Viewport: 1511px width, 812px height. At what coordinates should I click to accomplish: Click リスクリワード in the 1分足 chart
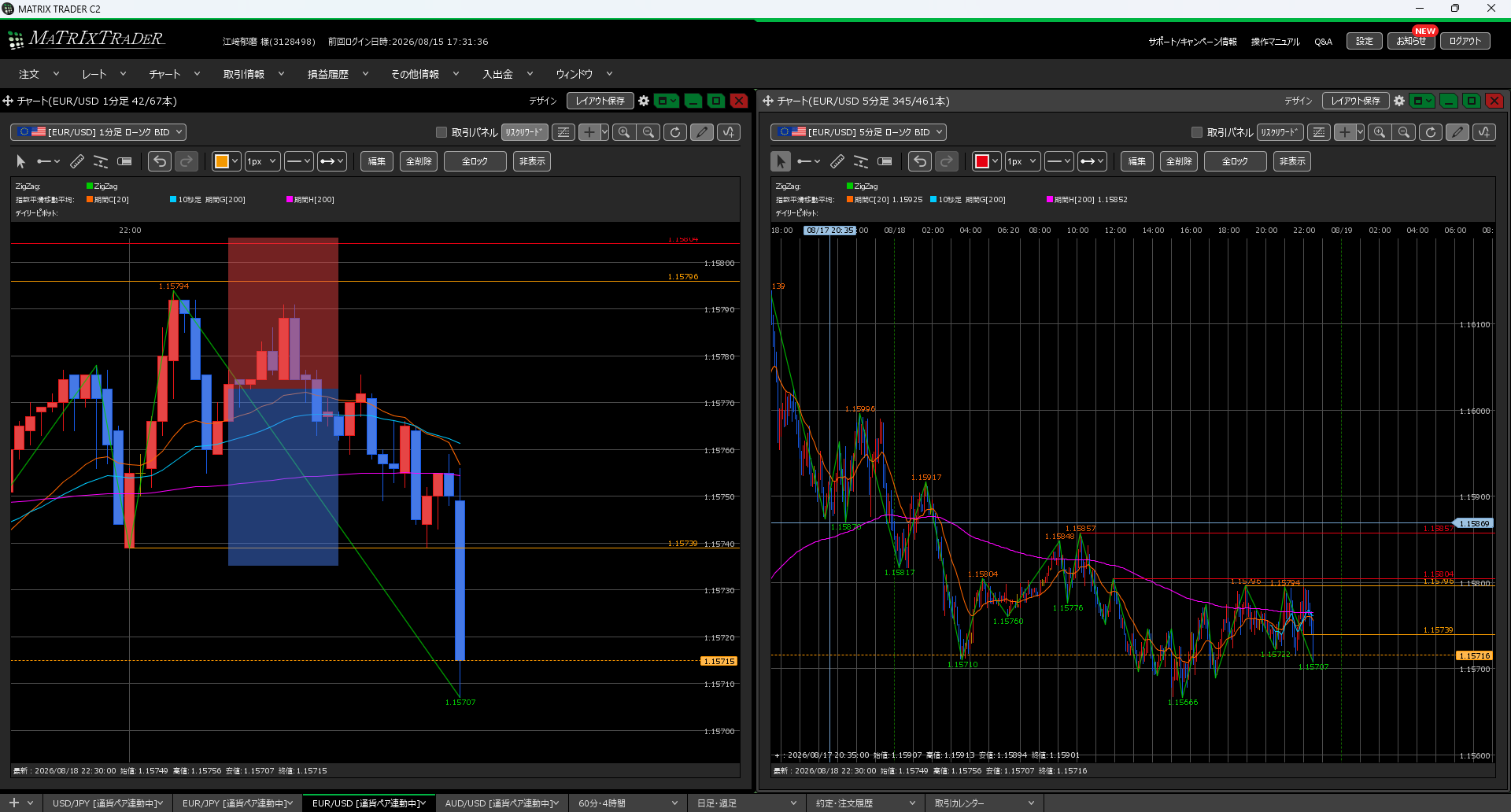tap(525, 132)
